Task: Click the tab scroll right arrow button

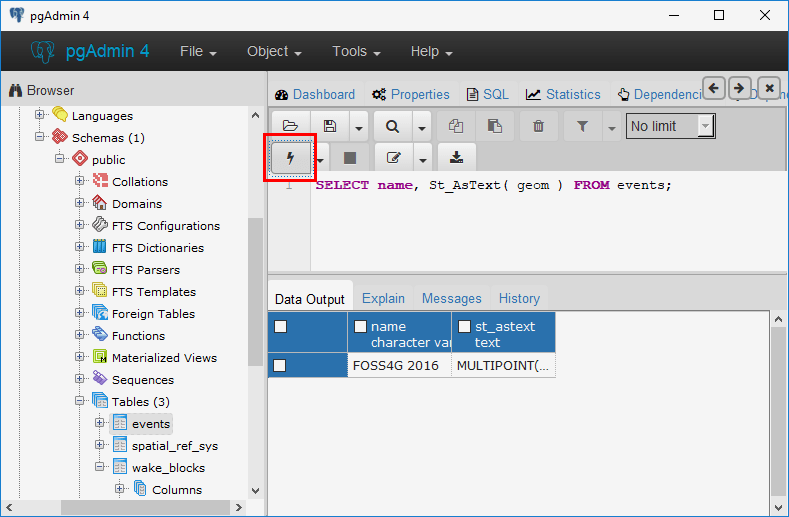Action: pos(739,89)
